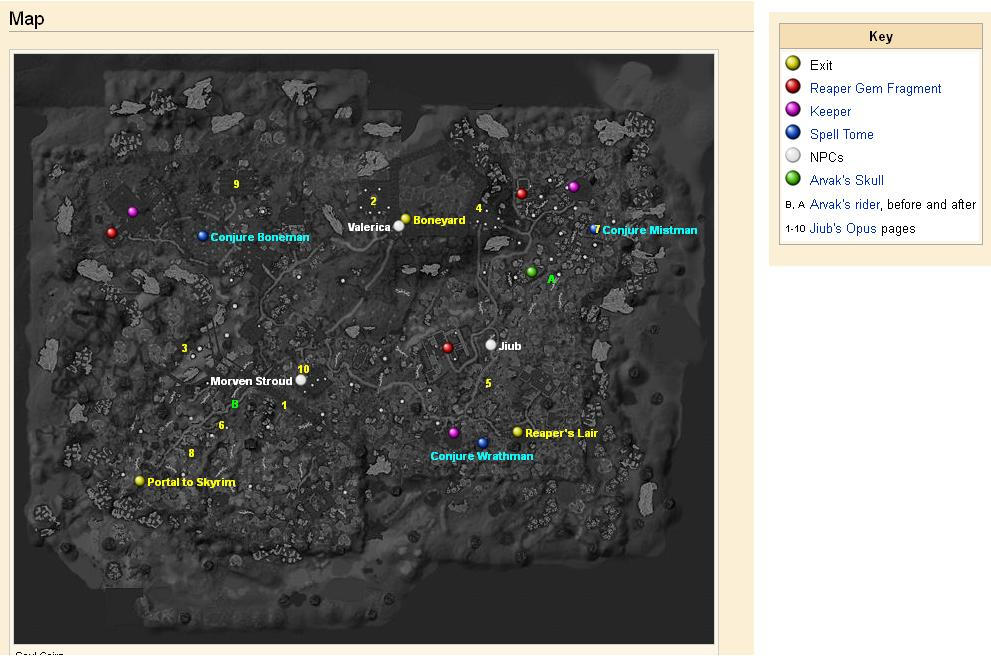Click Jiub's Opus page 5 marker
The height and width of the screenshot is (658, 991).
coord(488,383)
